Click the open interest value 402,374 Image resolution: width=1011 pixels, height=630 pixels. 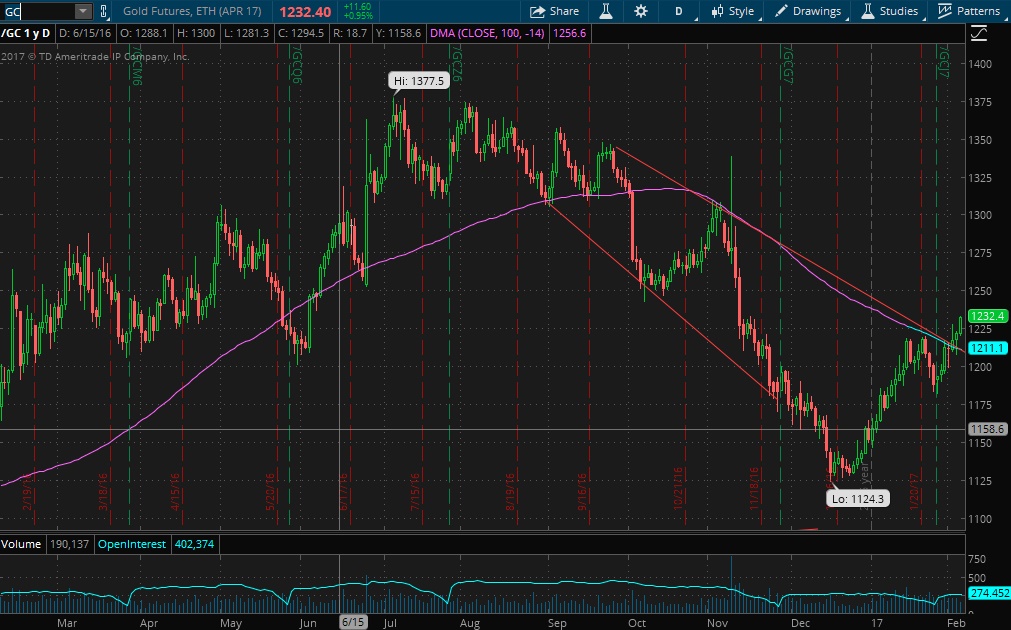point(194,544)
